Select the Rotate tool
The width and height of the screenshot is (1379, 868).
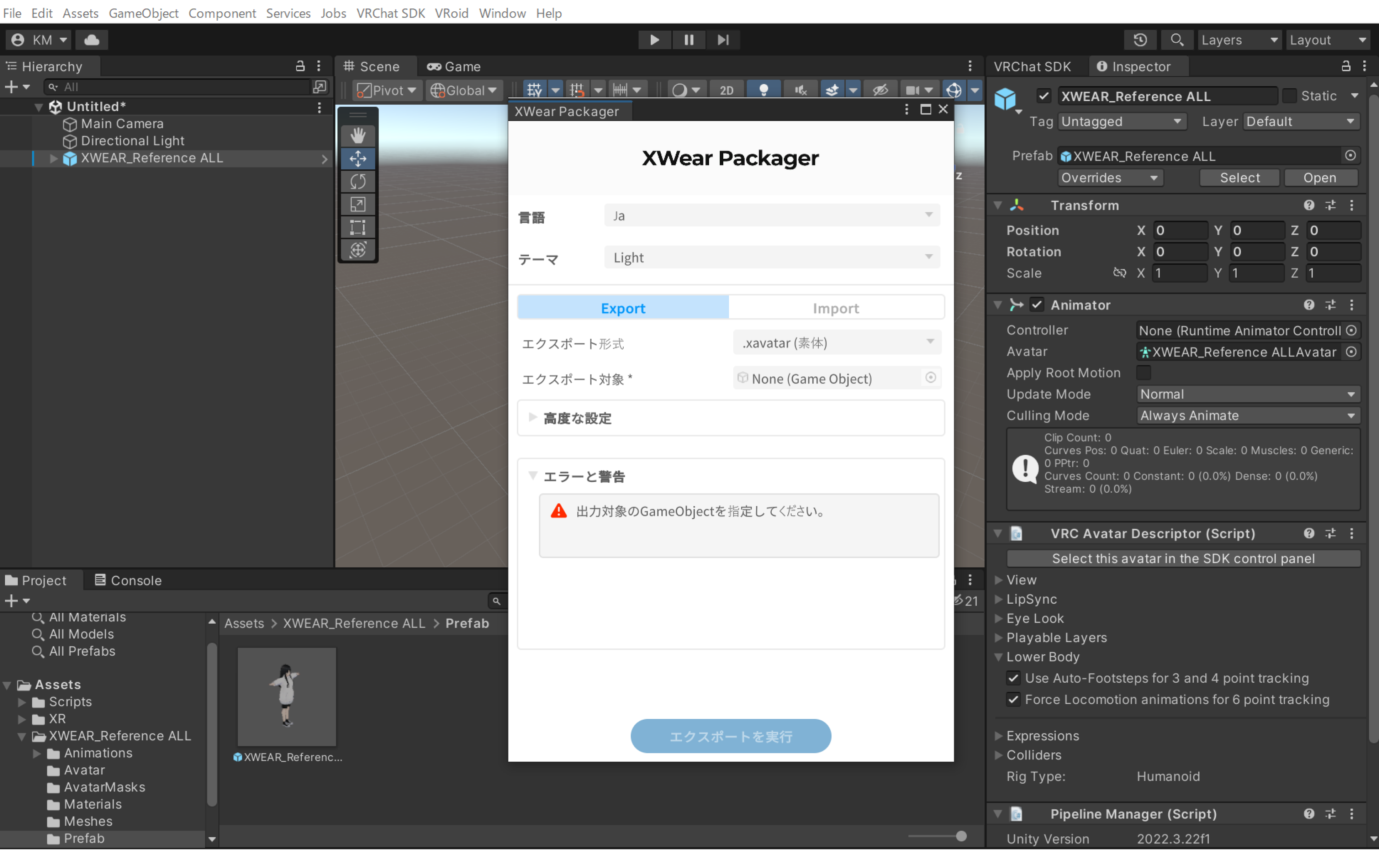(x=358, y=181)
